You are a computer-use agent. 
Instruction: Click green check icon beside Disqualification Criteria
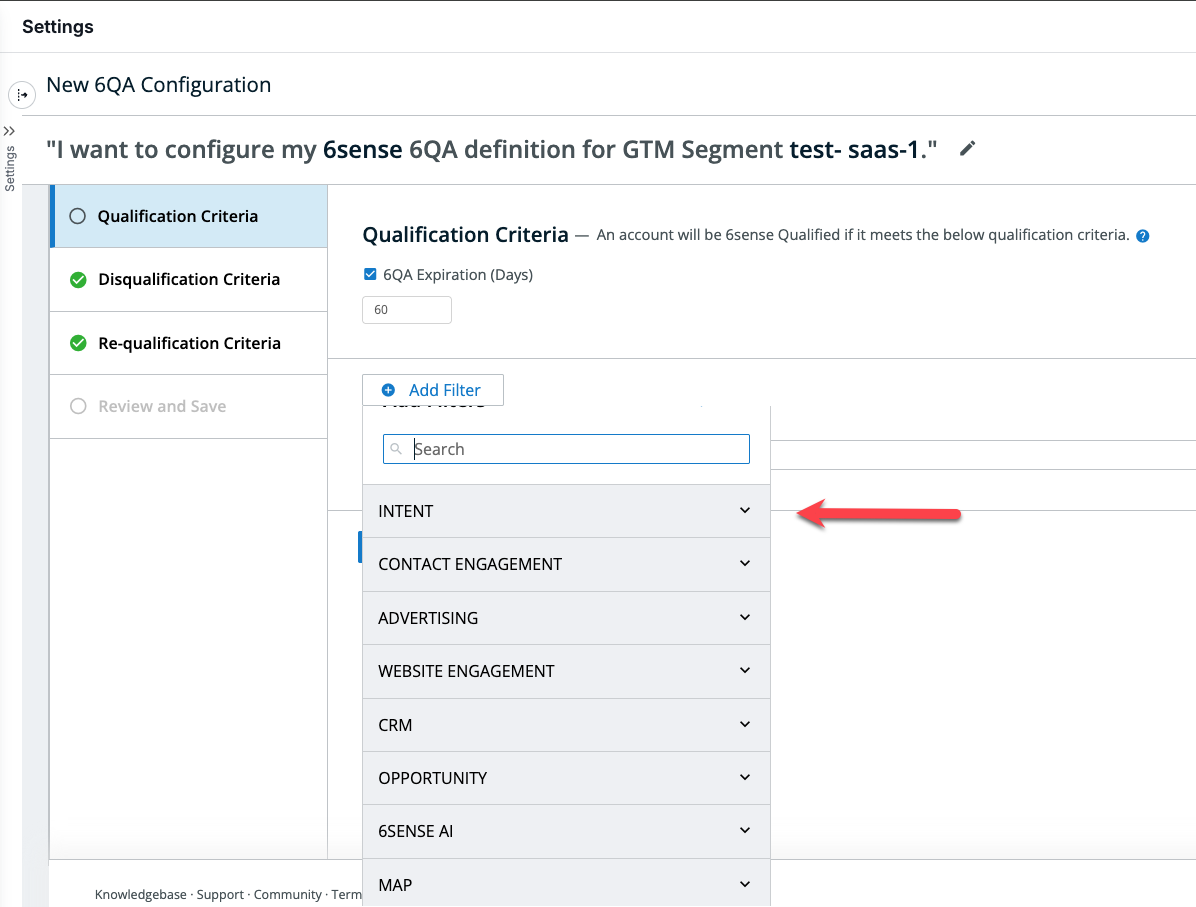click(x=78, y=280)
